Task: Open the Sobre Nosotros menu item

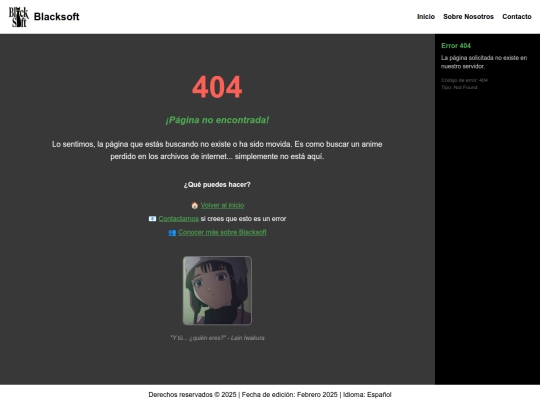Action: pyautogui.click(x=468, y=17)
